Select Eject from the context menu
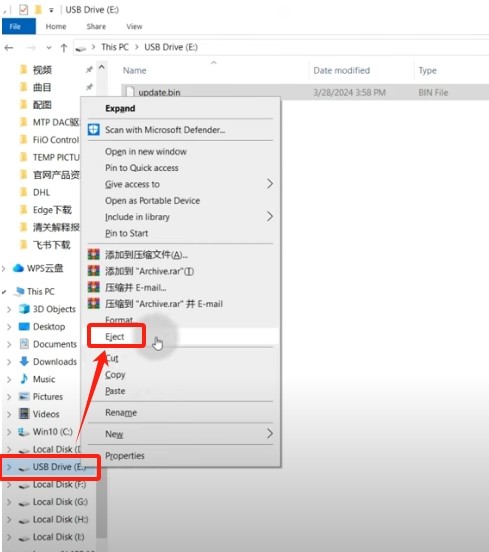 (x=115, y=337)
